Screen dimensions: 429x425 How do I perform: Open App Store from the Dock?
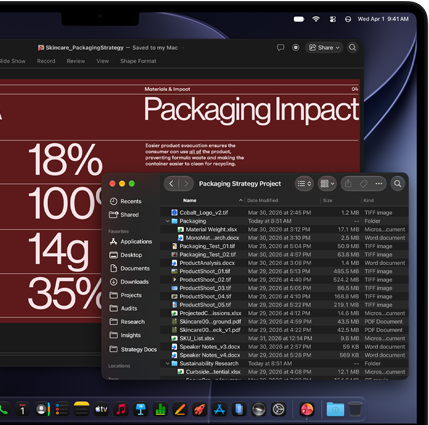point(219,409)
